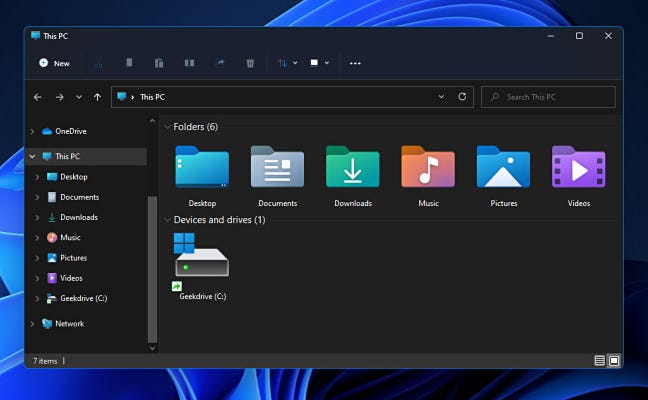This screenshot has height=400, width=648.
Task: Click the Pictures folder in main pane
Action: pyautogui.click(x=503, y=168)
